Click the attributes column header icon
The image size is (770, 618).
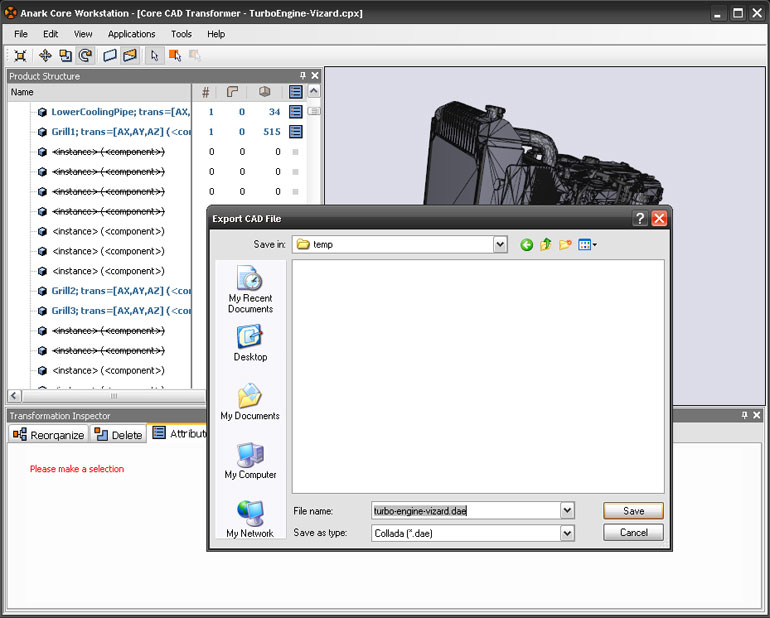(x=296, y=92)
